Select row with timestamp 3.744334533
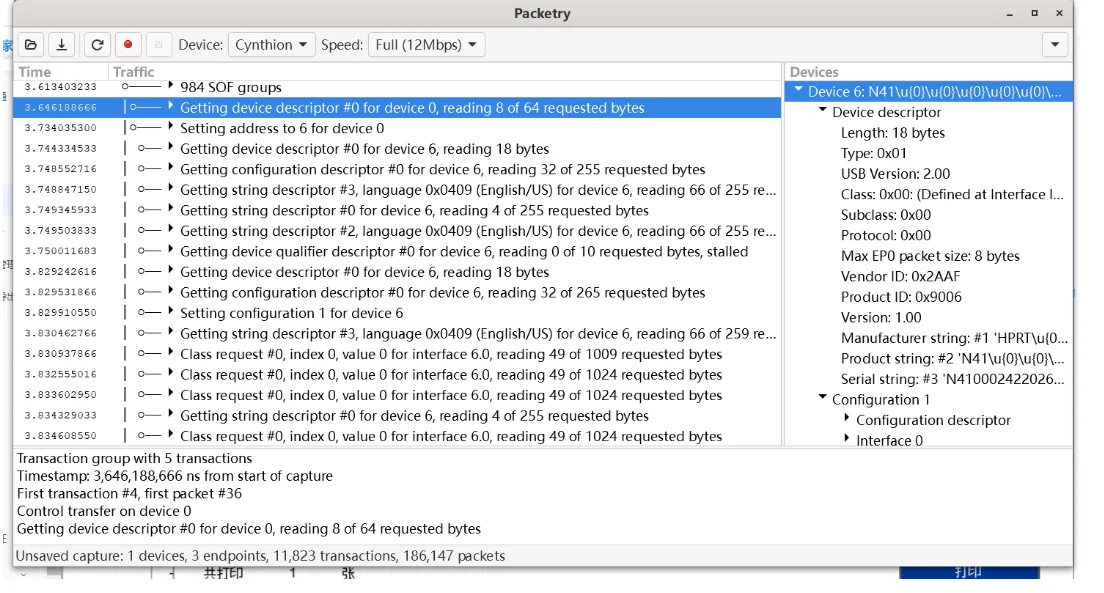 coord(397,149)
